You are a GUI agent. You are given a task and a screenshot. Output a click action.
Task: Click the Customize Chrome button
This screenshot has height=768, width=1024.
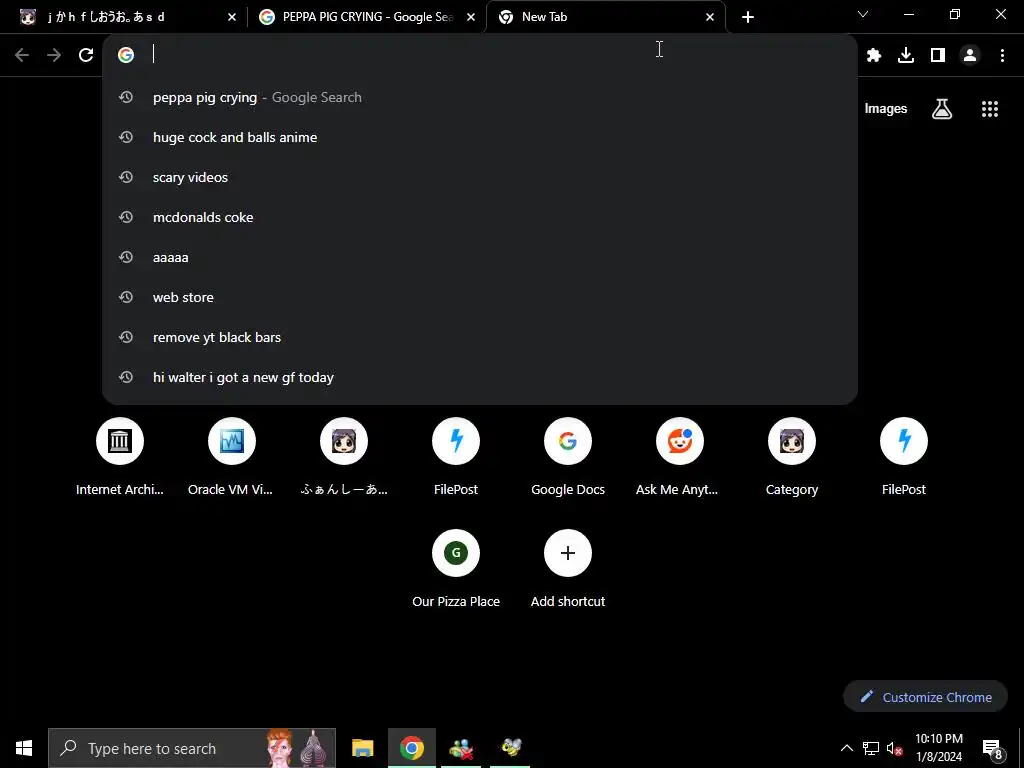coord(925,697)
